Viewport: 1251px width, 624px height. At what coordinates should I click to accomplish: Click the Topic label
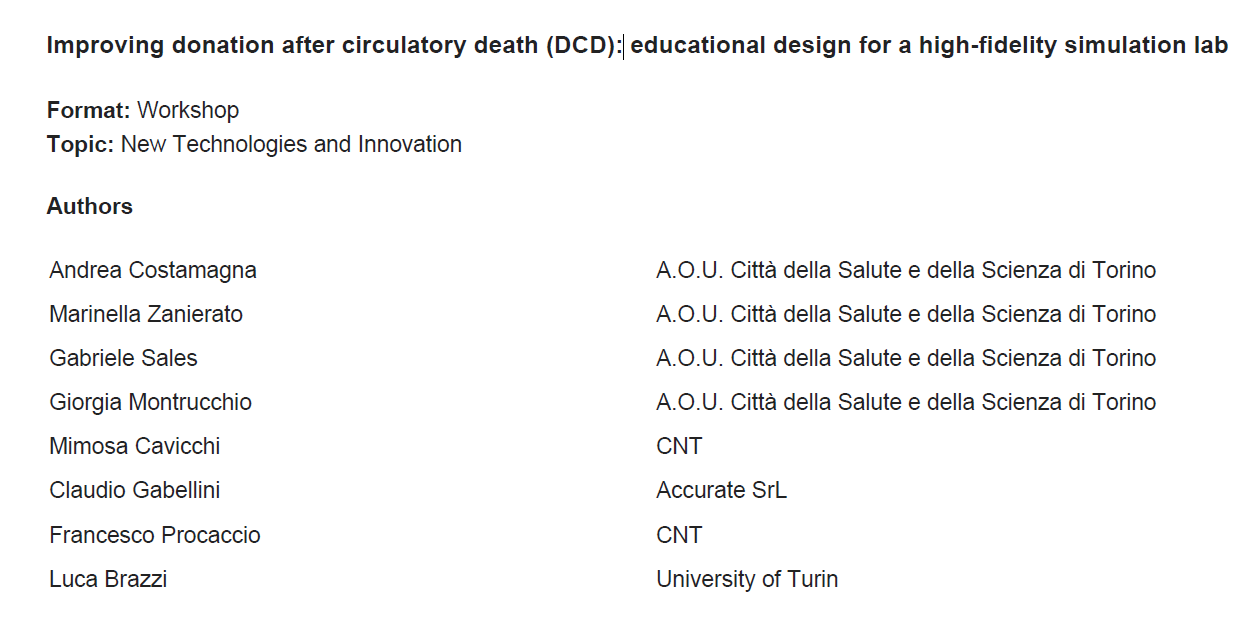tap(81, 144)
